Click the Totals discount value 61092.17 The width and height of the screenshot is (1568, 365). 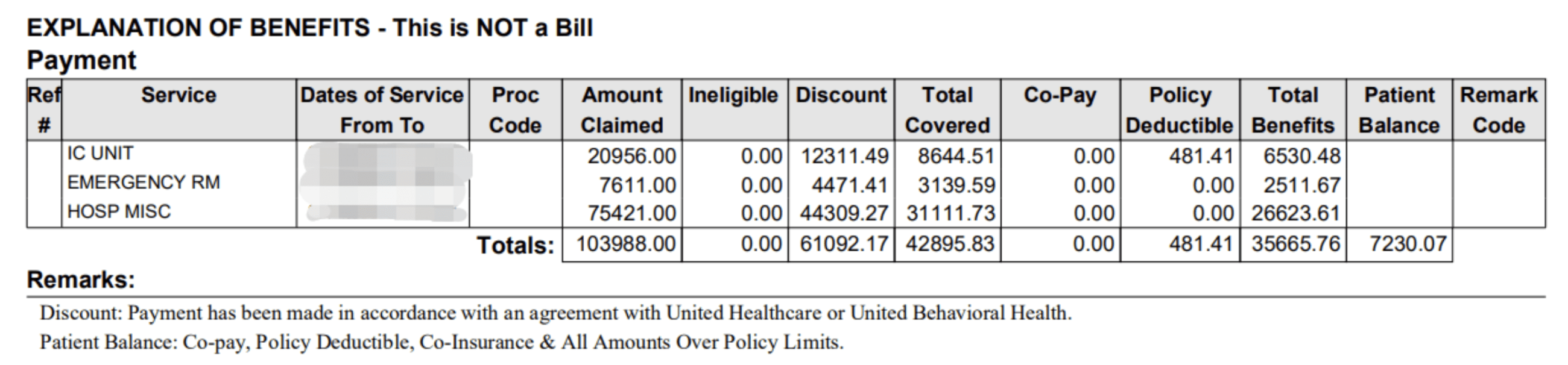click(x=844, y=244)
